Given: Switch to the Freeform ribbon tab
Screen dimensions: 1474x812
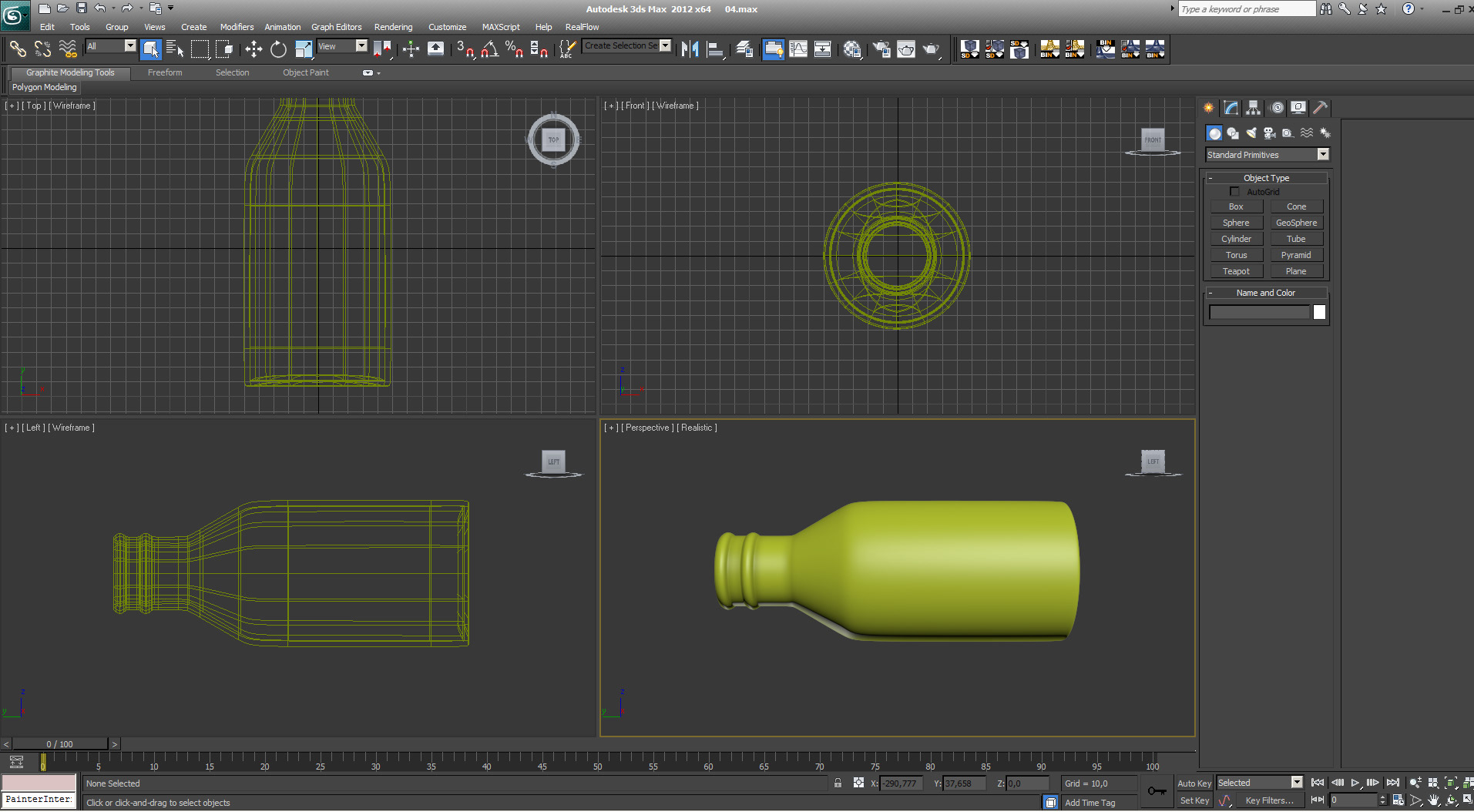Looking at the screenshot, I should point(165,72).
